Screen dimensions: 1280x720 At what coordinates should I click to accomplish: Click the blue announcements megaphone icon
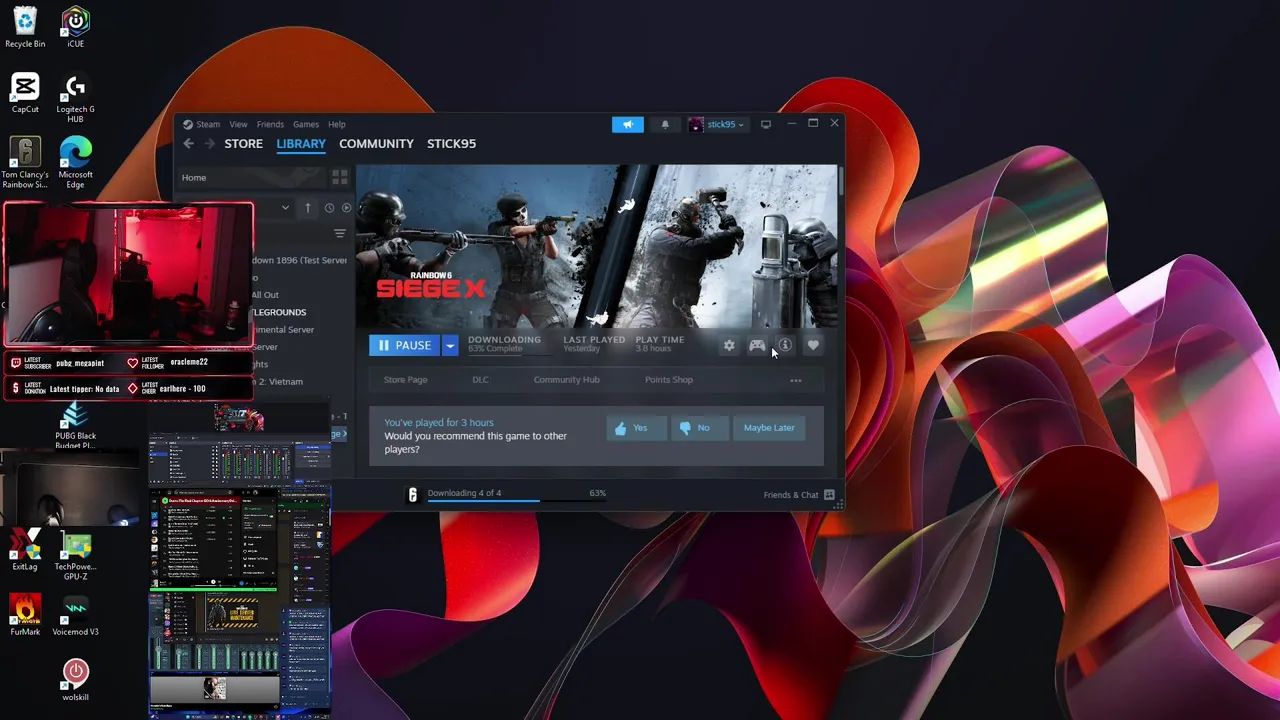coord(628,124)
